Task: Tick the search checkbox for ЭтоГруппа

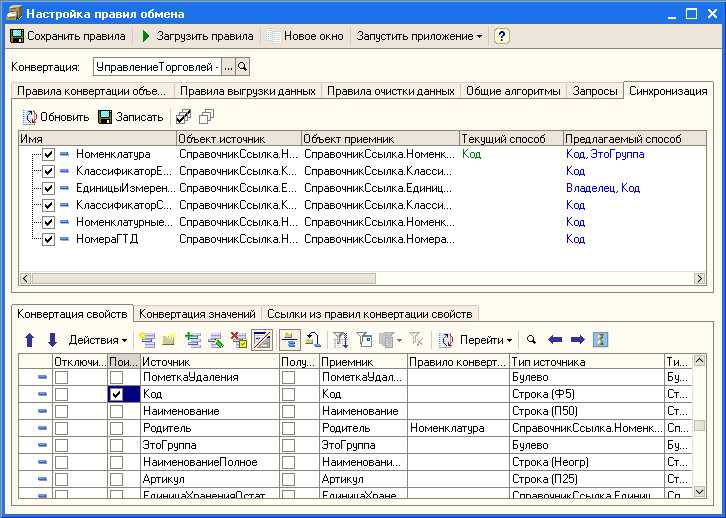Action: 117,445
